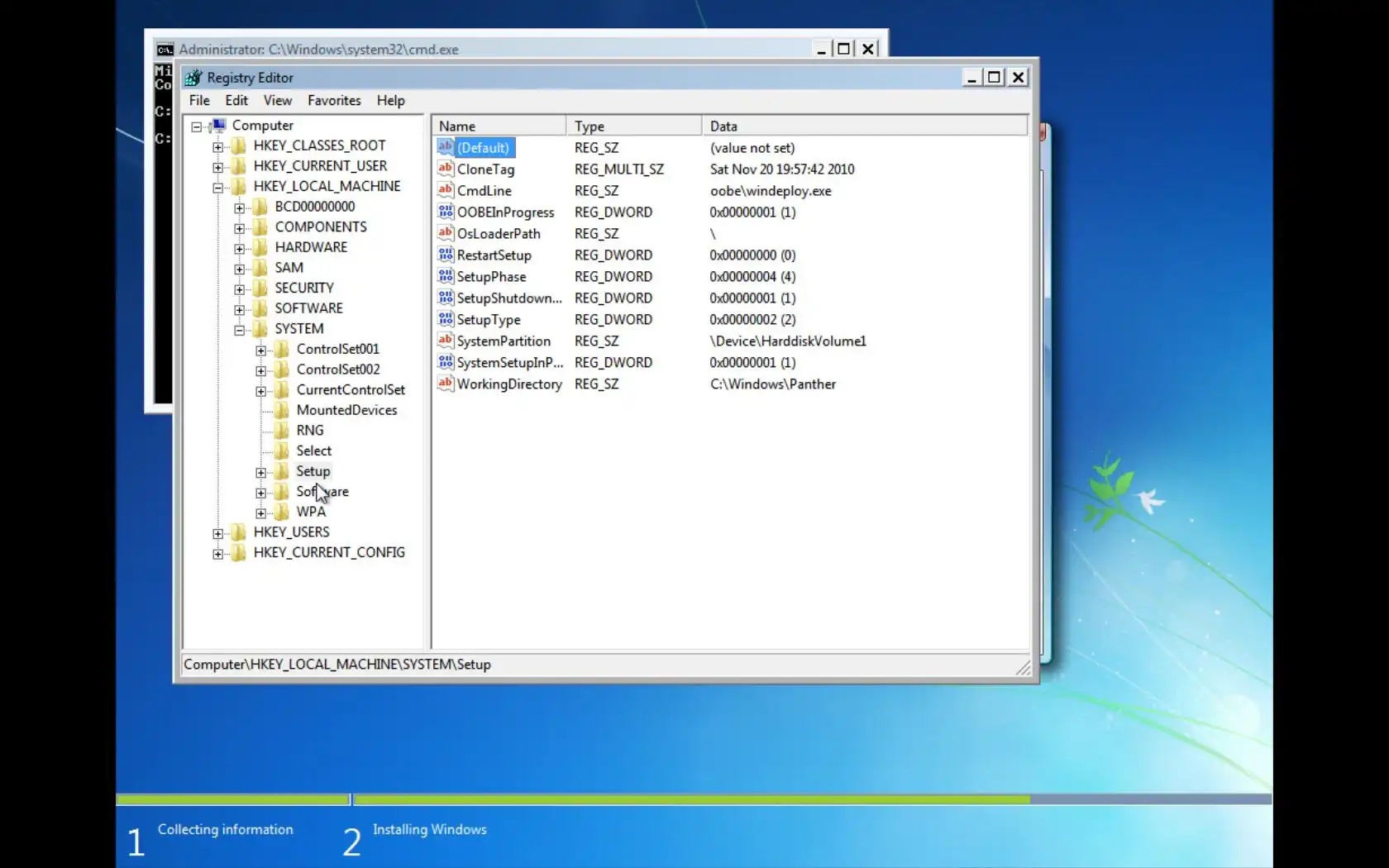Click the \Device\HarddiskVolume1 data cell

point(788,341)
